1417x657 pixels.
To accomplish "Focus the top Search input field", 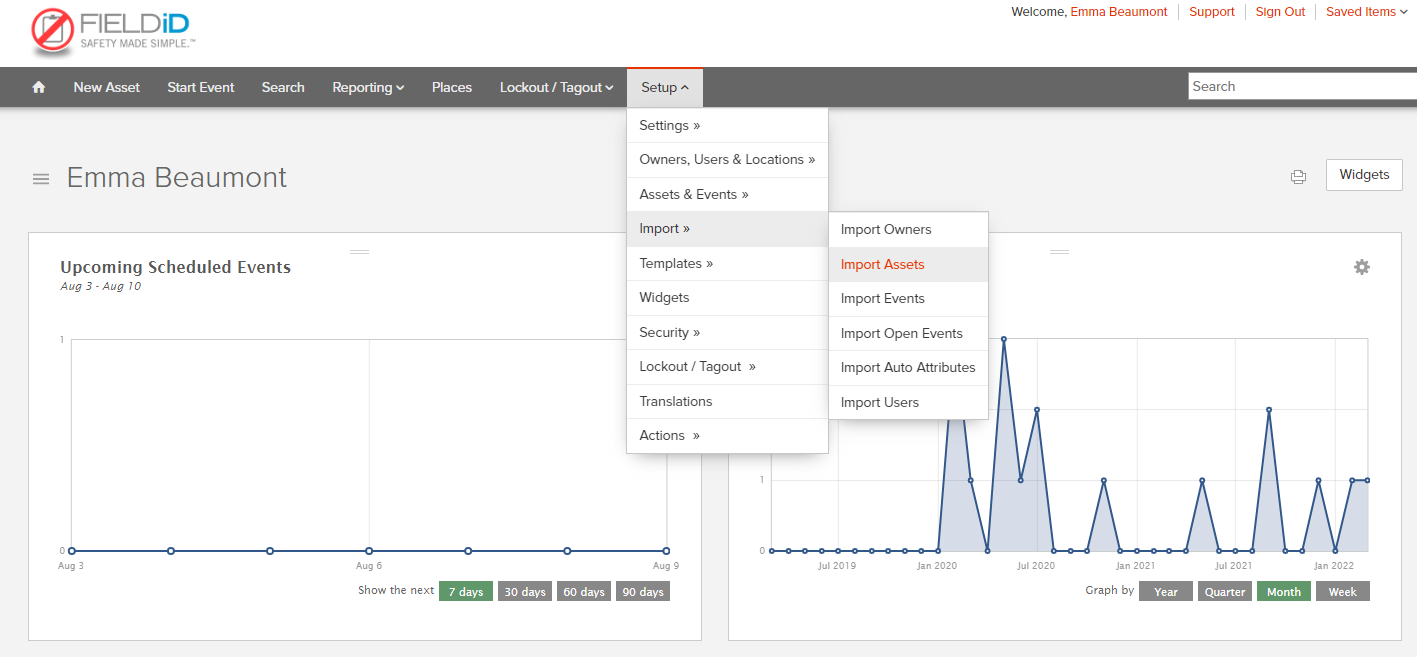I will (1302, 87).
